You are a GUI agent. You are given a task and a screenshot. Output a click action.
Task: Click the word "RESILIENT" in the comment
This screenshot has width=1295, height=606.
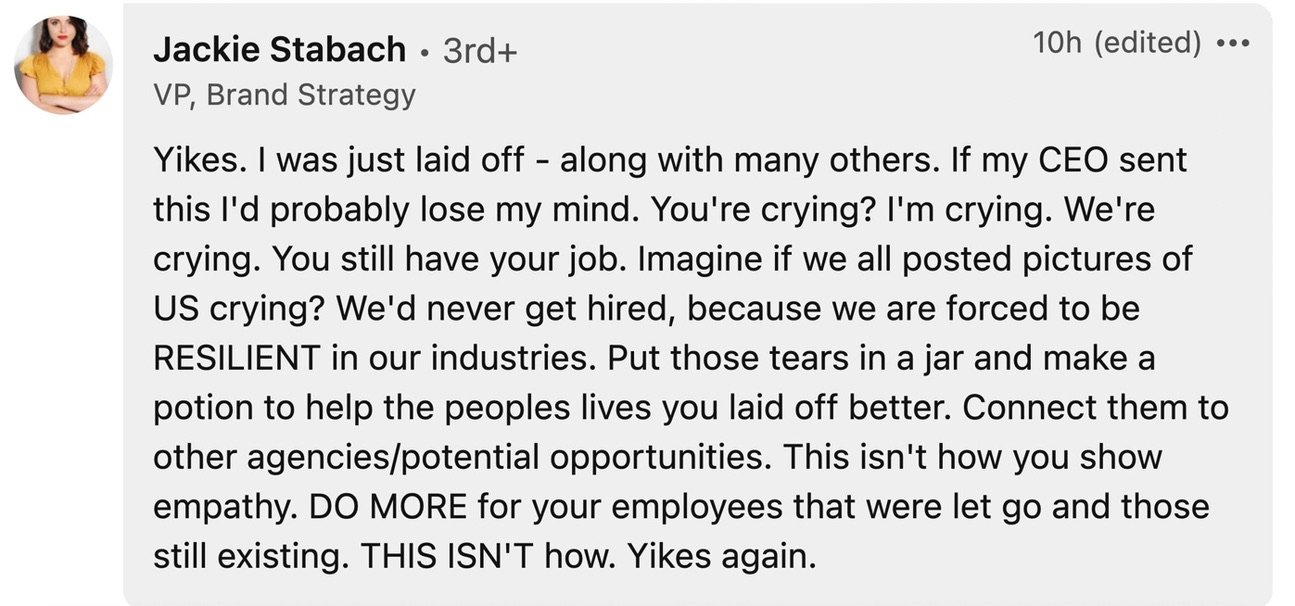[236, 358]
